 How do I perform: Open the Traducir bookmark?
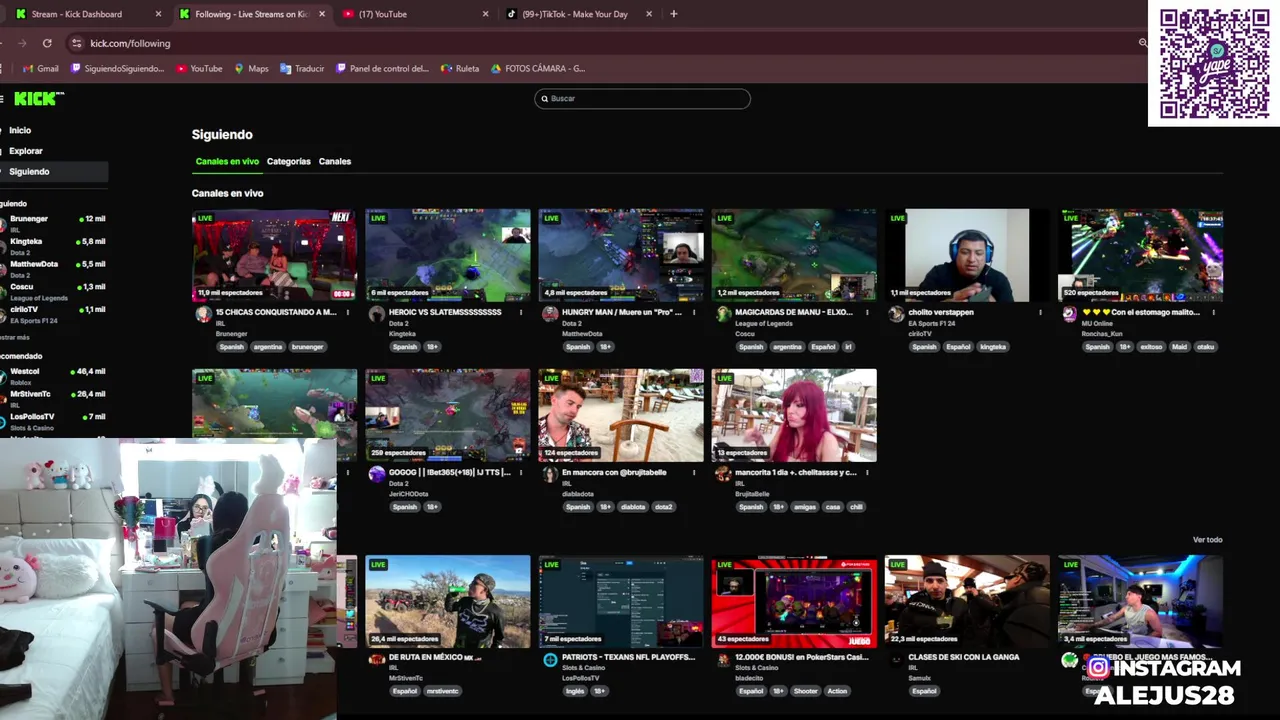tap(302, 69)
